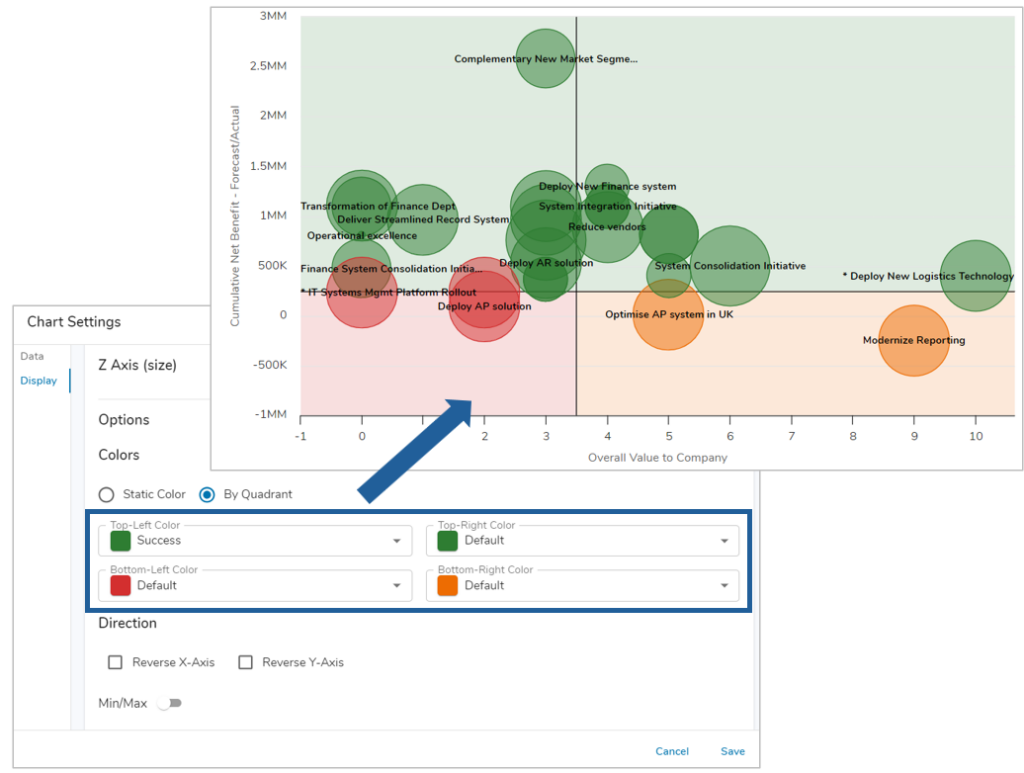1024x773 pixels.
Task: Save the chart settings
Action: [732, 751]
